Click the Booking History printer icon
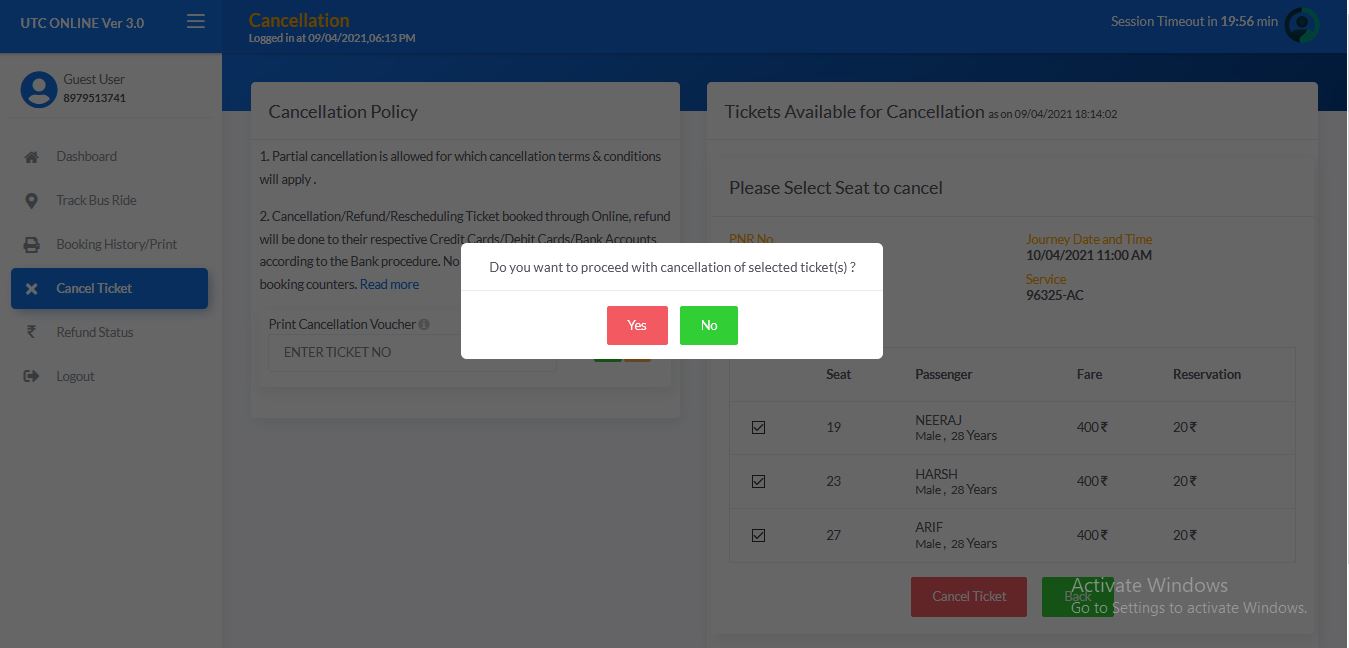 pyautogui.click(x=32, y=245)
